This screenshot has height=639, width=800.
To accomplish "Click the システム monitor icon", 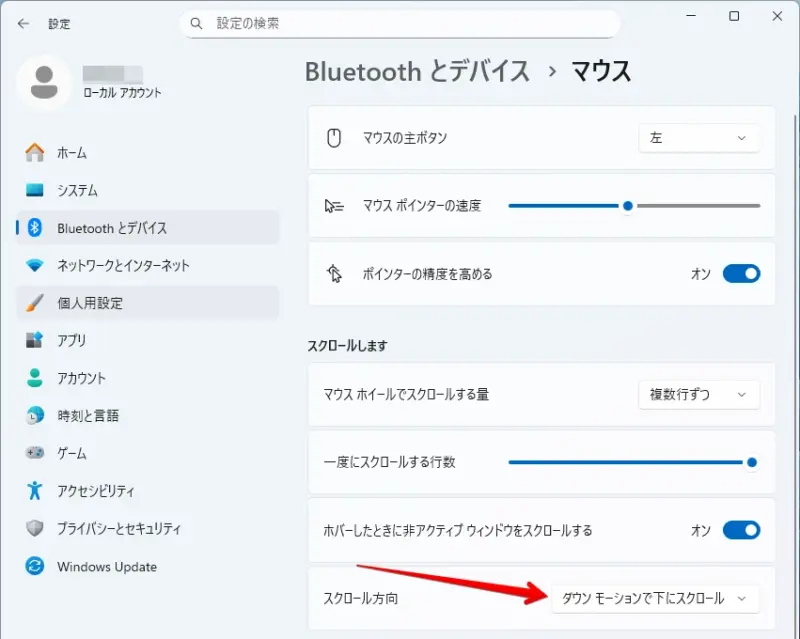I will [x=35, y=190].
